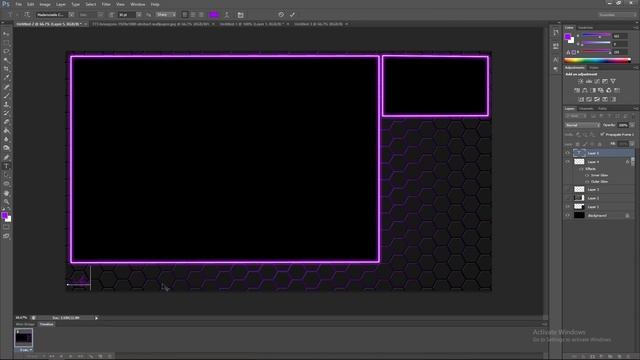Select the Ellipse shape tool
Image resolution: width=640 pixels, height=360 pixels.
click(6, 184)
